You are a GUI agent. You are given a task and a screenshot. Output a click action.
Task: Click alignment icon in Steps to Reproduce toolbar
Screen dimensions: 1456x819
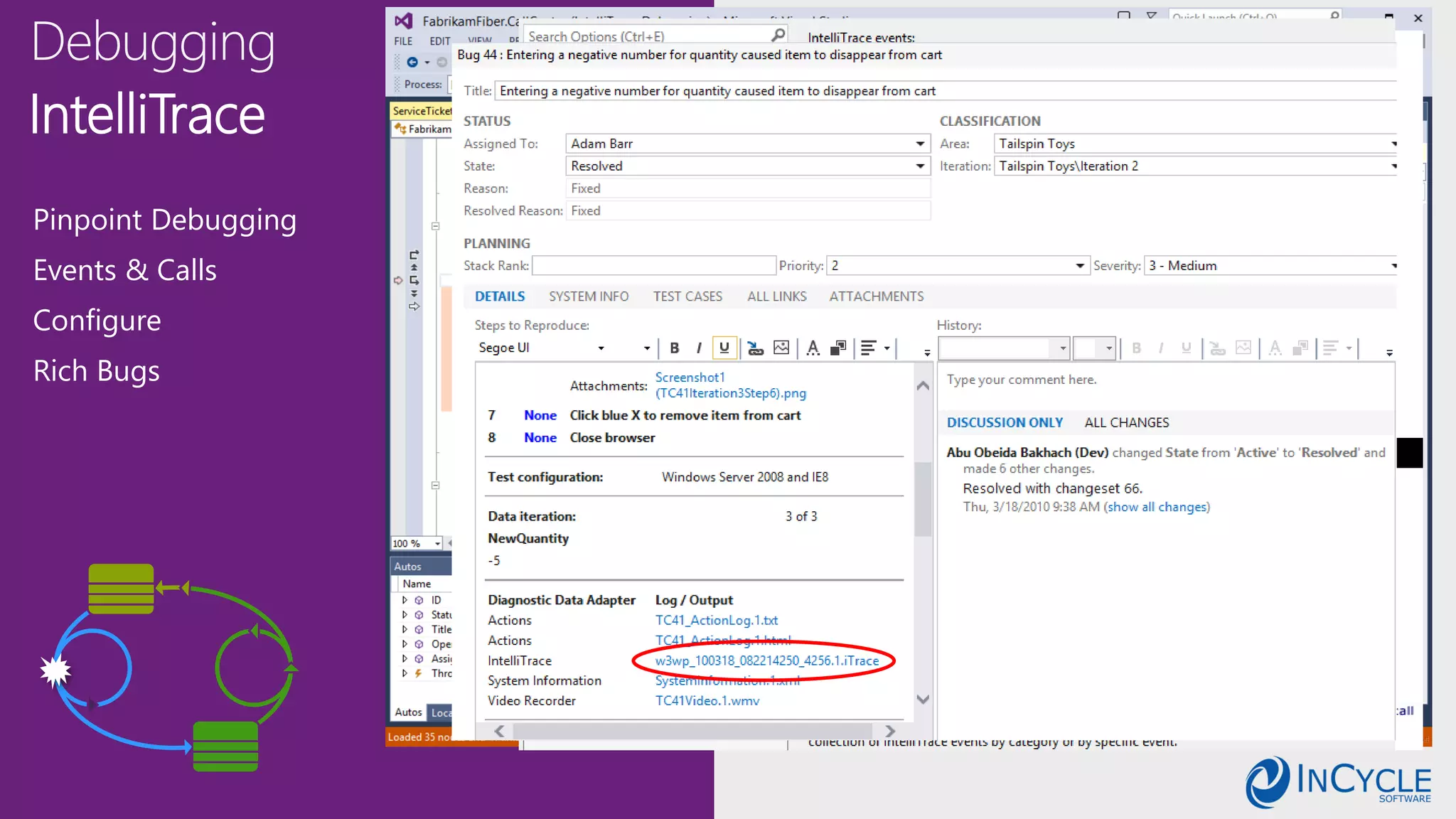pyautogui.click(x=869, y=348)
